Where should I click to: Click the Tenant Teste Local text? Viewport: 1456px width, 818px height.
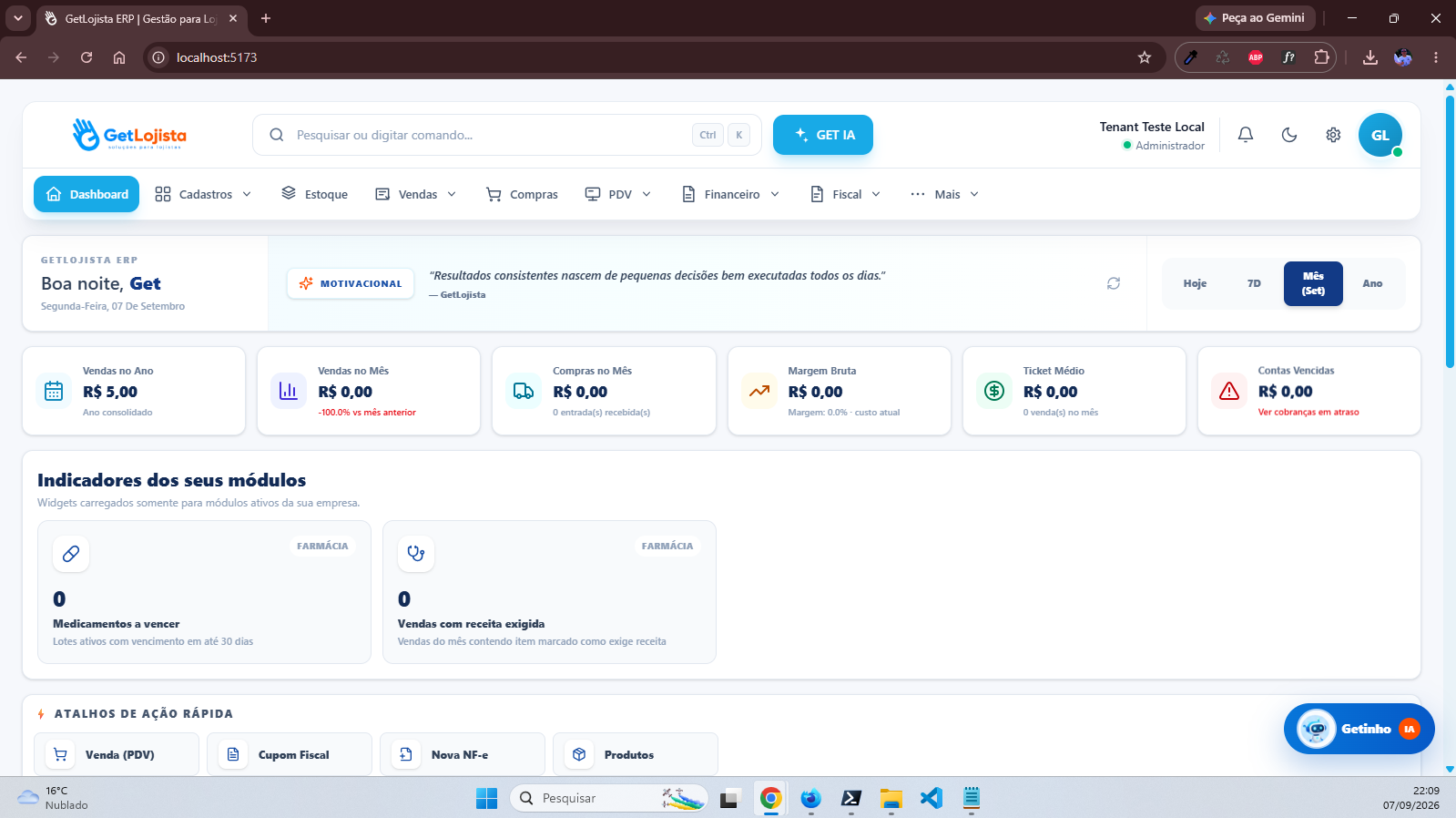tap(1152, 127)
